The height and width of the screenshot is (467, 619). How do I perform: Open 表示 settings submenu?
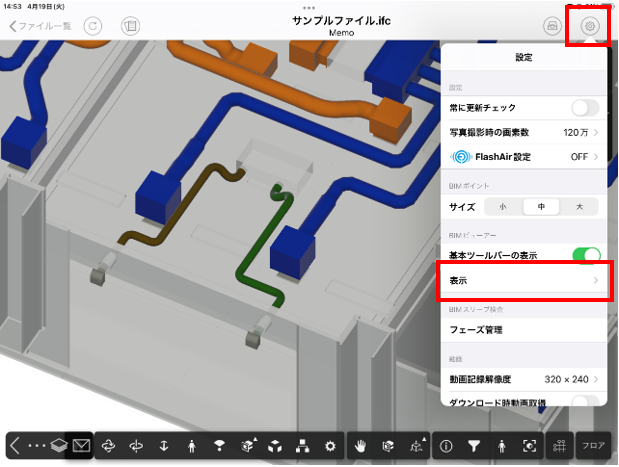coord(523,281)
